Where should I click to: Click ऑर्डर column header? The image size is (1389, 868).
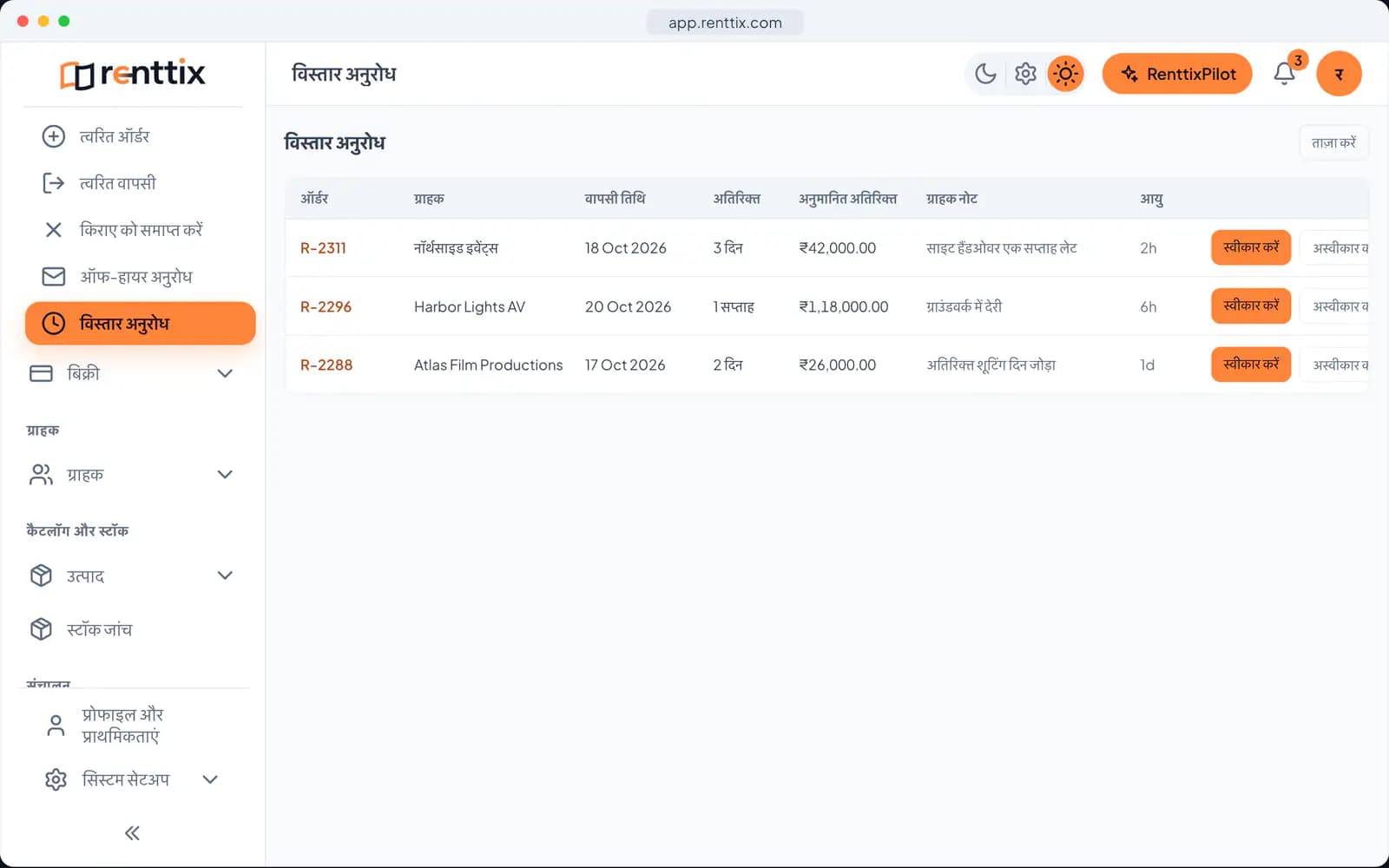[x=314, y=199]
